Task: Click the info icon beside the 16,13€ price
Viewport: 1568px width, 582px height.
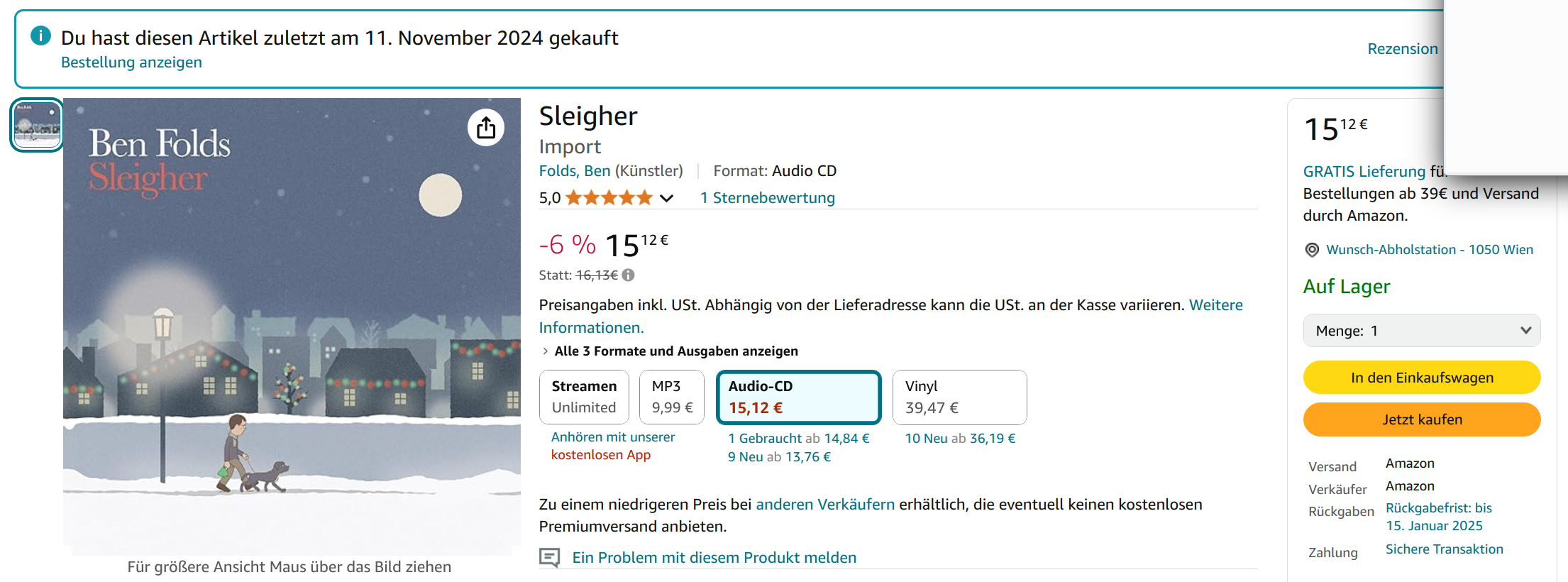Action: (x=629, y=275)
